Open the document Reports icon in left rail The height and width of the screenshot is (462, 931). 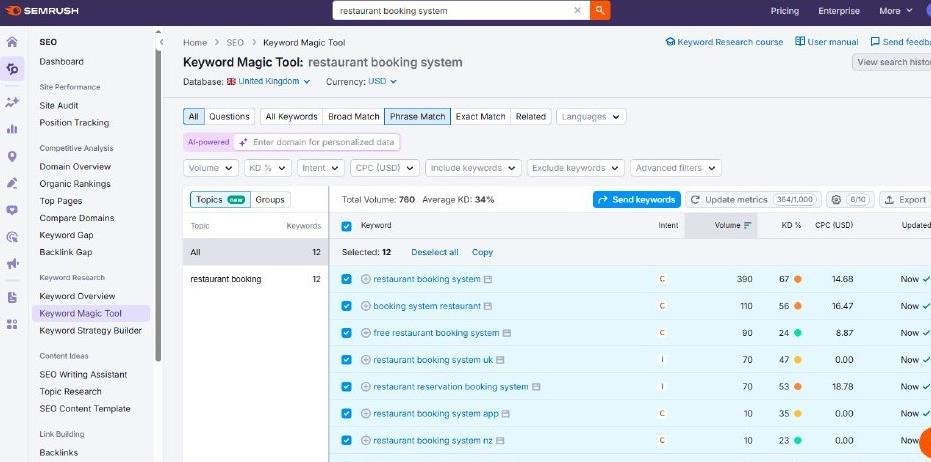click(x=12, y=298)
